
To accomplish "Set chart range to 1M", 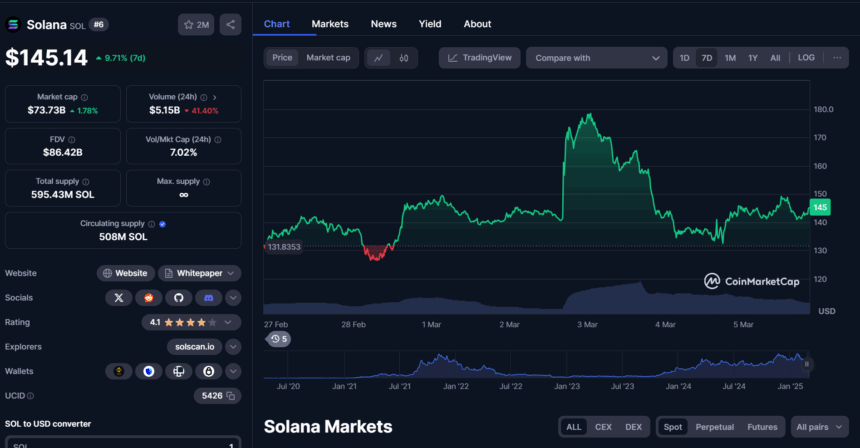I will pos(730,58).
